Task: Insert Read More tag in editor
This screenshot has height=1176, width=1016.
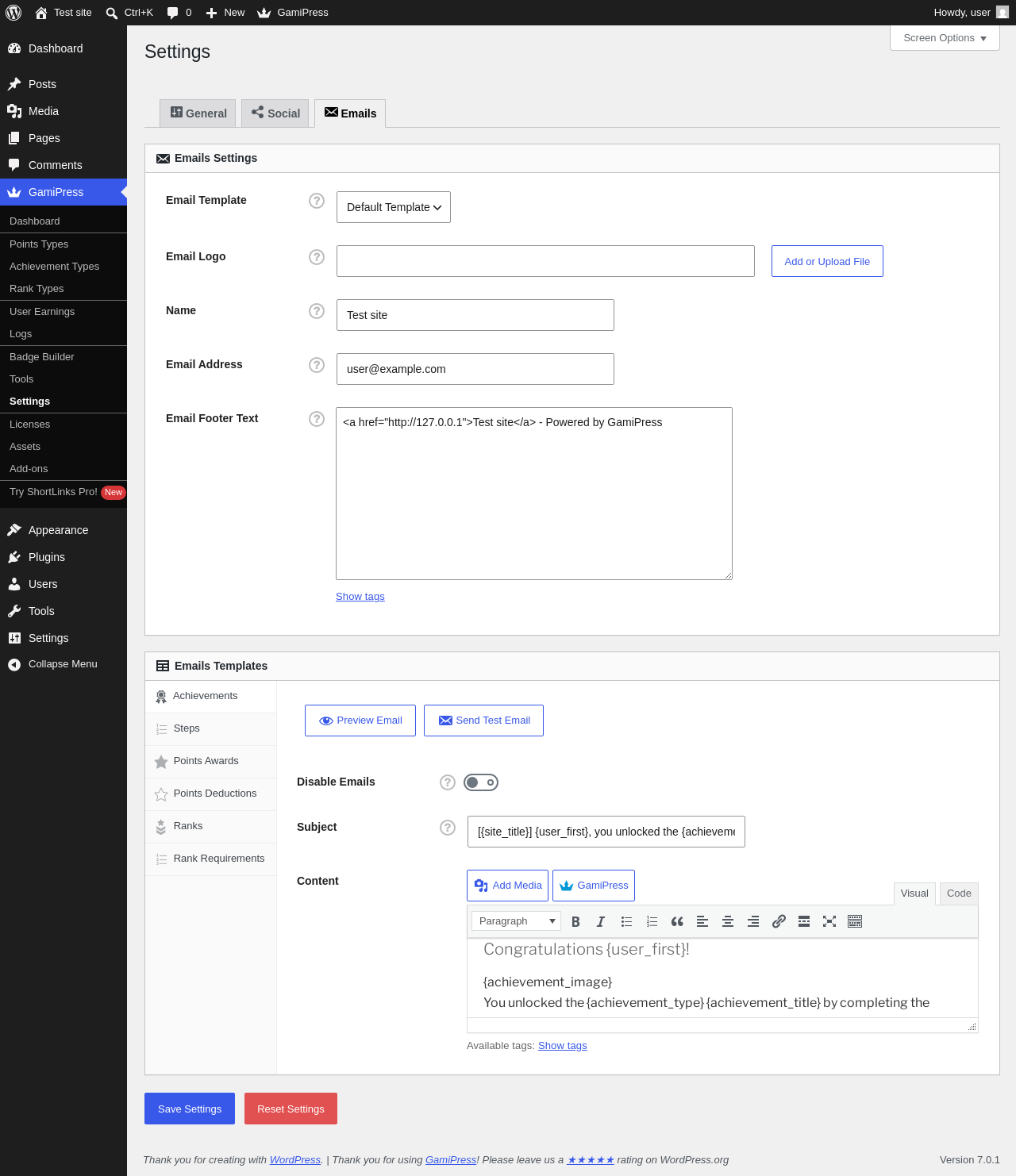Action: [804, 921]
